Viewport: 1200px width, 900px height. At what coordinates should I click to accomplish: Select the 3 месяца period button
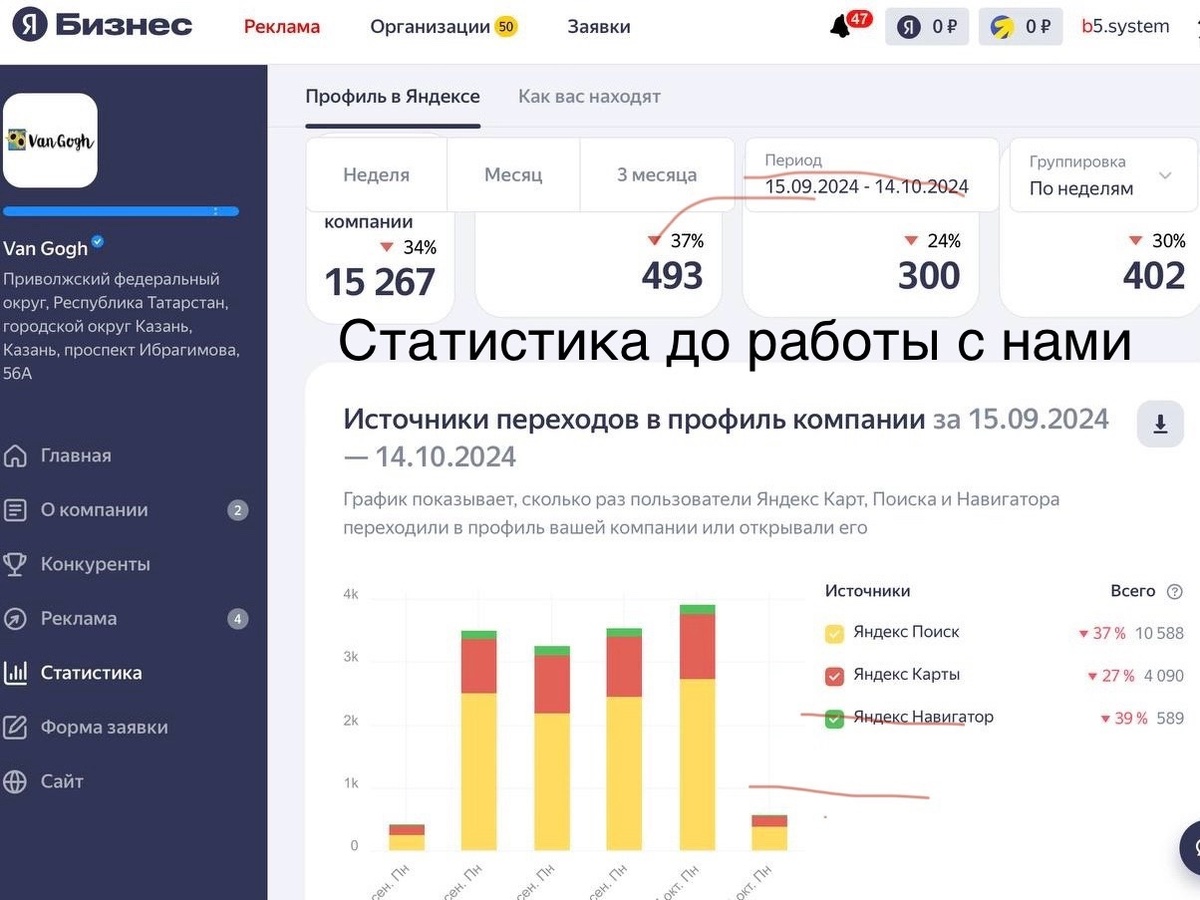tap(655, 174)
